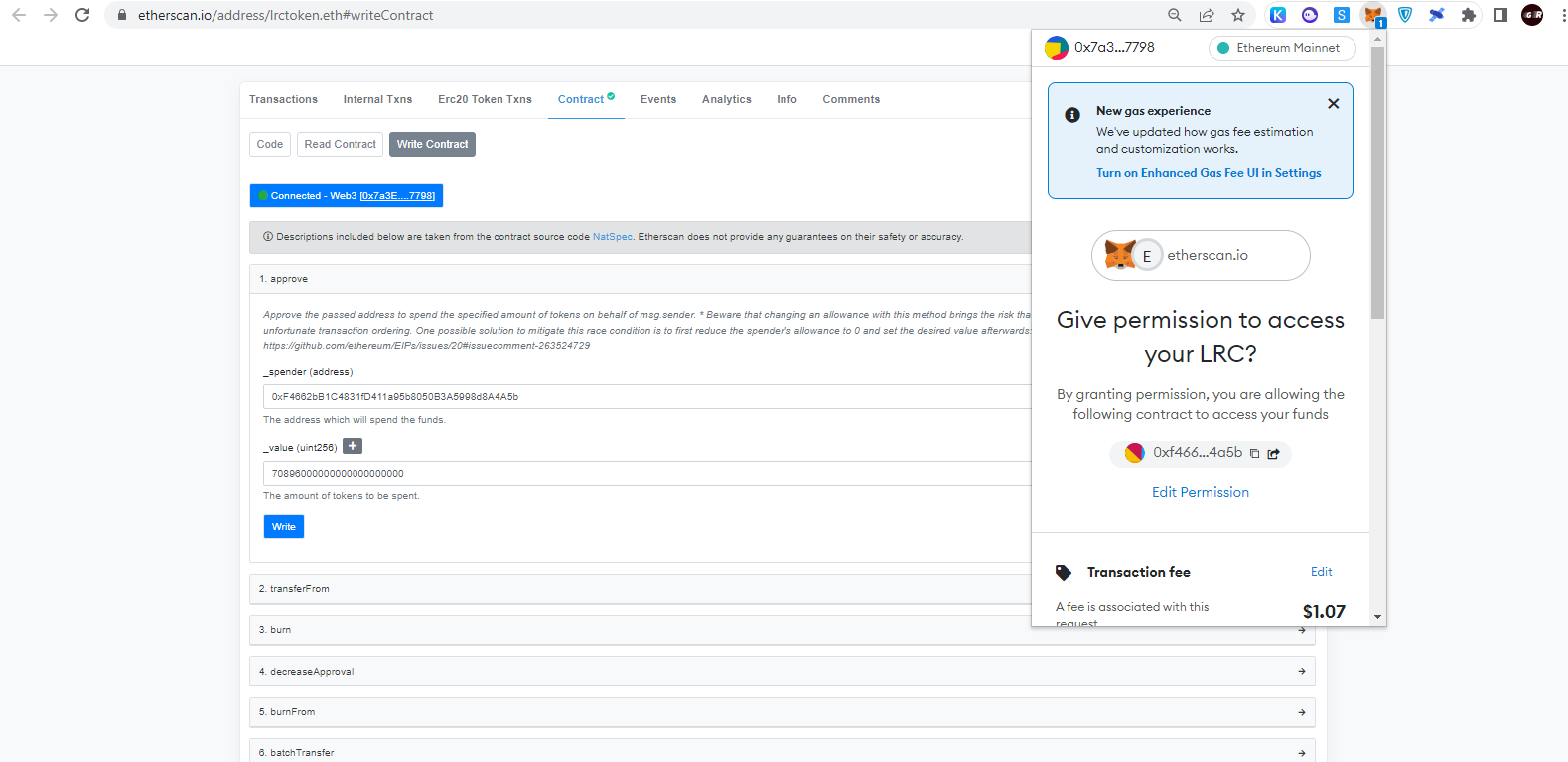The width and height of the screenshot is (1568, 762).
Task: Click the _spender address input field
Action: point(647,397)
